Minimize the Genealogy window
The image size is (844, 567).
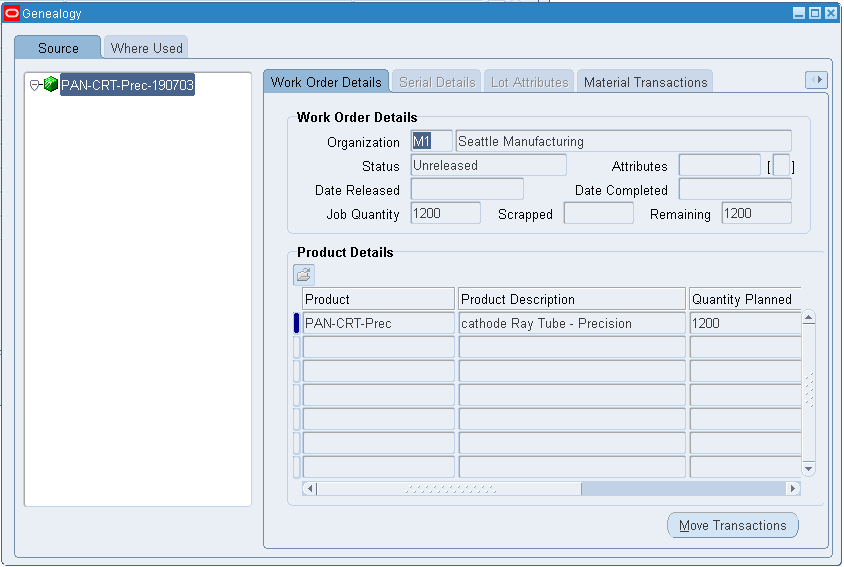799,13
